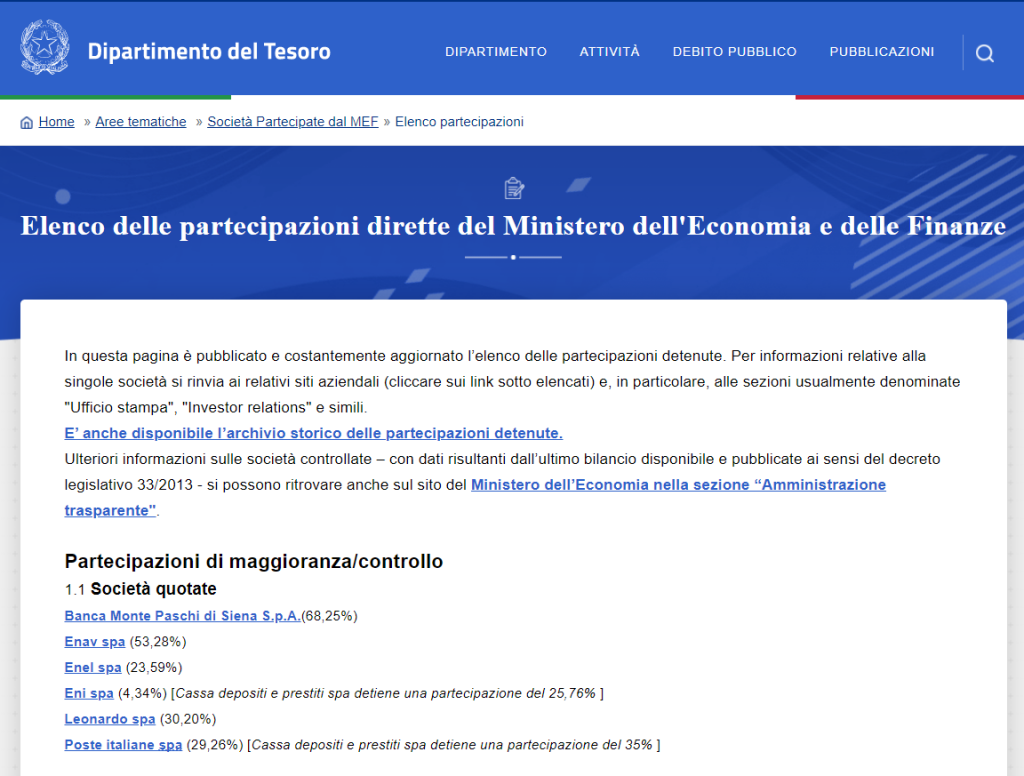The height and width of the screenshot is (776, 1024).
Task: Open Banca Monte Paschi di Siena link
Action: coord(182,616)
